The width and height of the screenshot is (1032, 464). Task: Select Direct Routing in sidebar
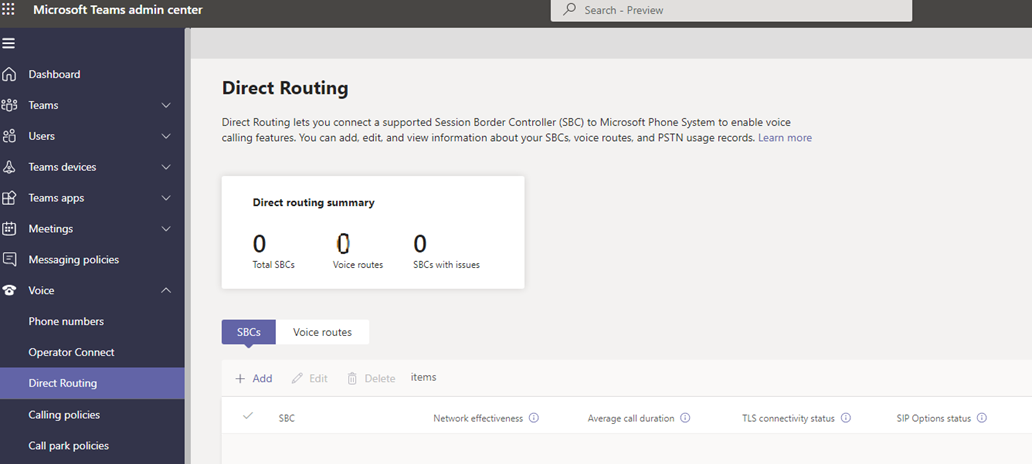point(92,383)
